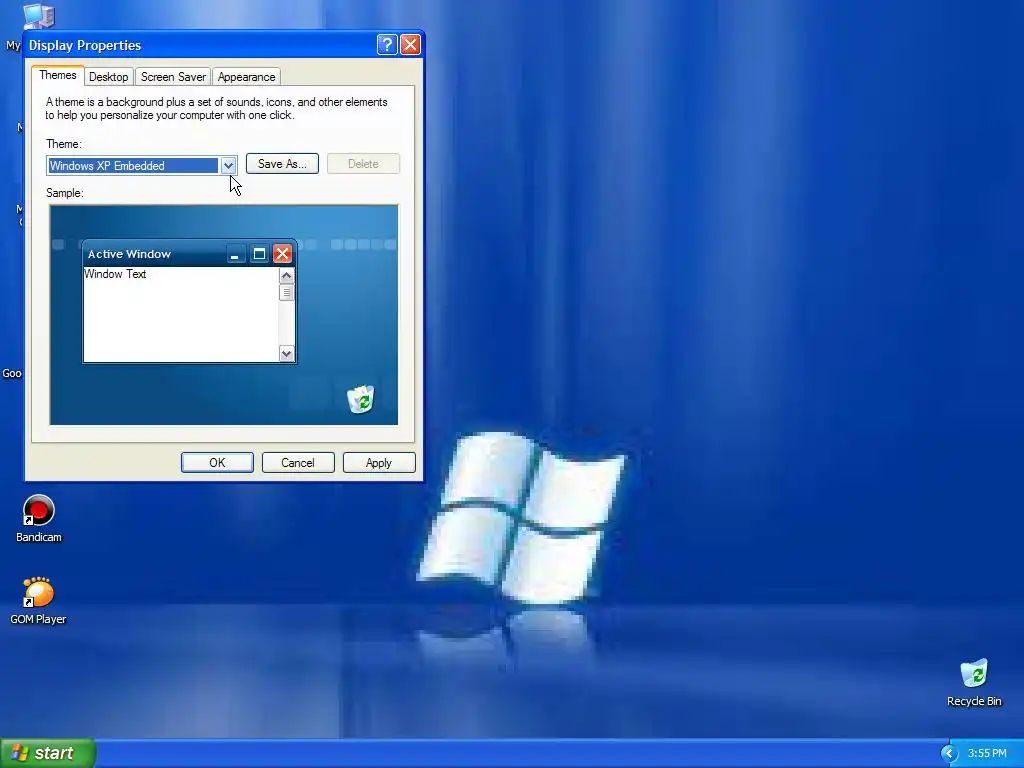Click the partially hidden 'Goo' desktop icon label
This screenshot has width=1024, height=768.
(x=12, y=373)
